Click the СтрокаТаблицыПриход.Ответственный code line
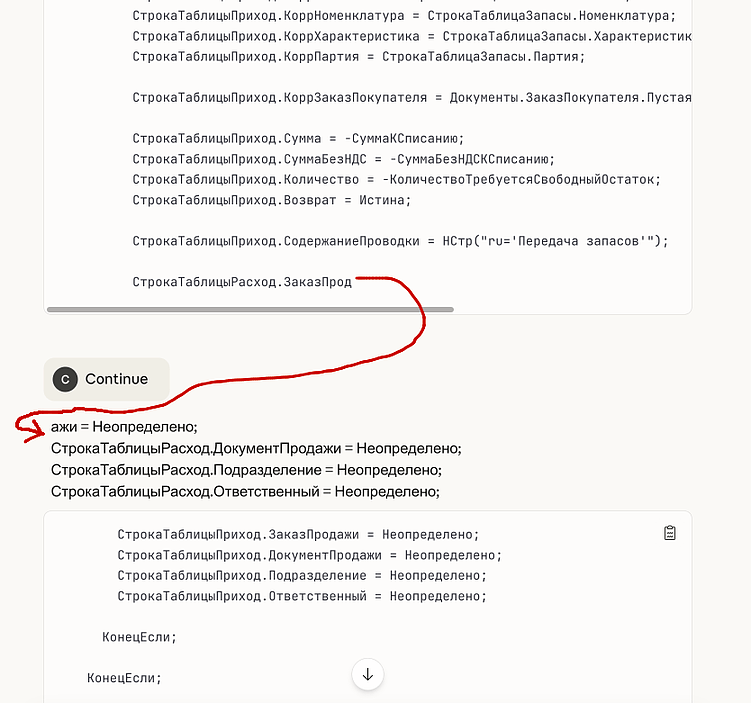The height and width of the screenshot is (703, 751). [x=301, y=596]
